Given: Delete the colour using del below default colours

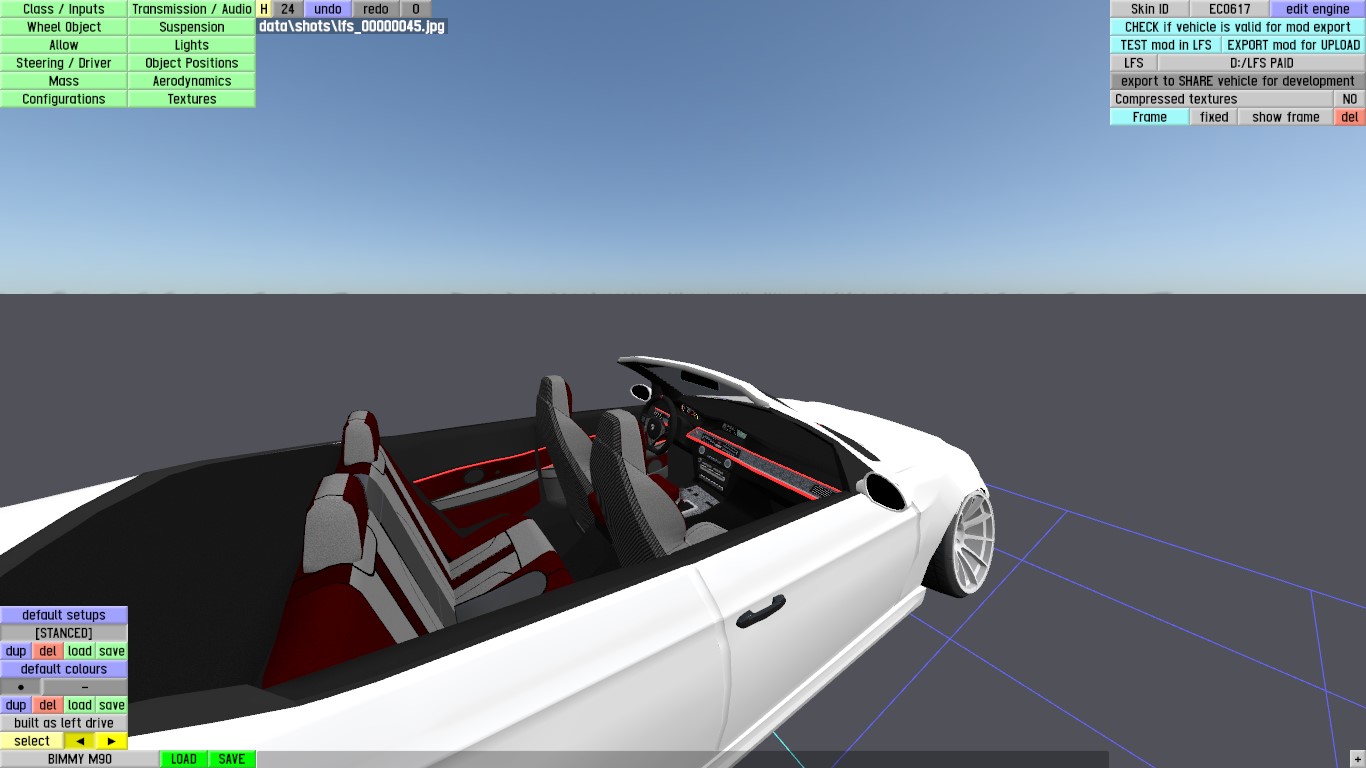Looking at the screenshot, I should pos(48,705).
